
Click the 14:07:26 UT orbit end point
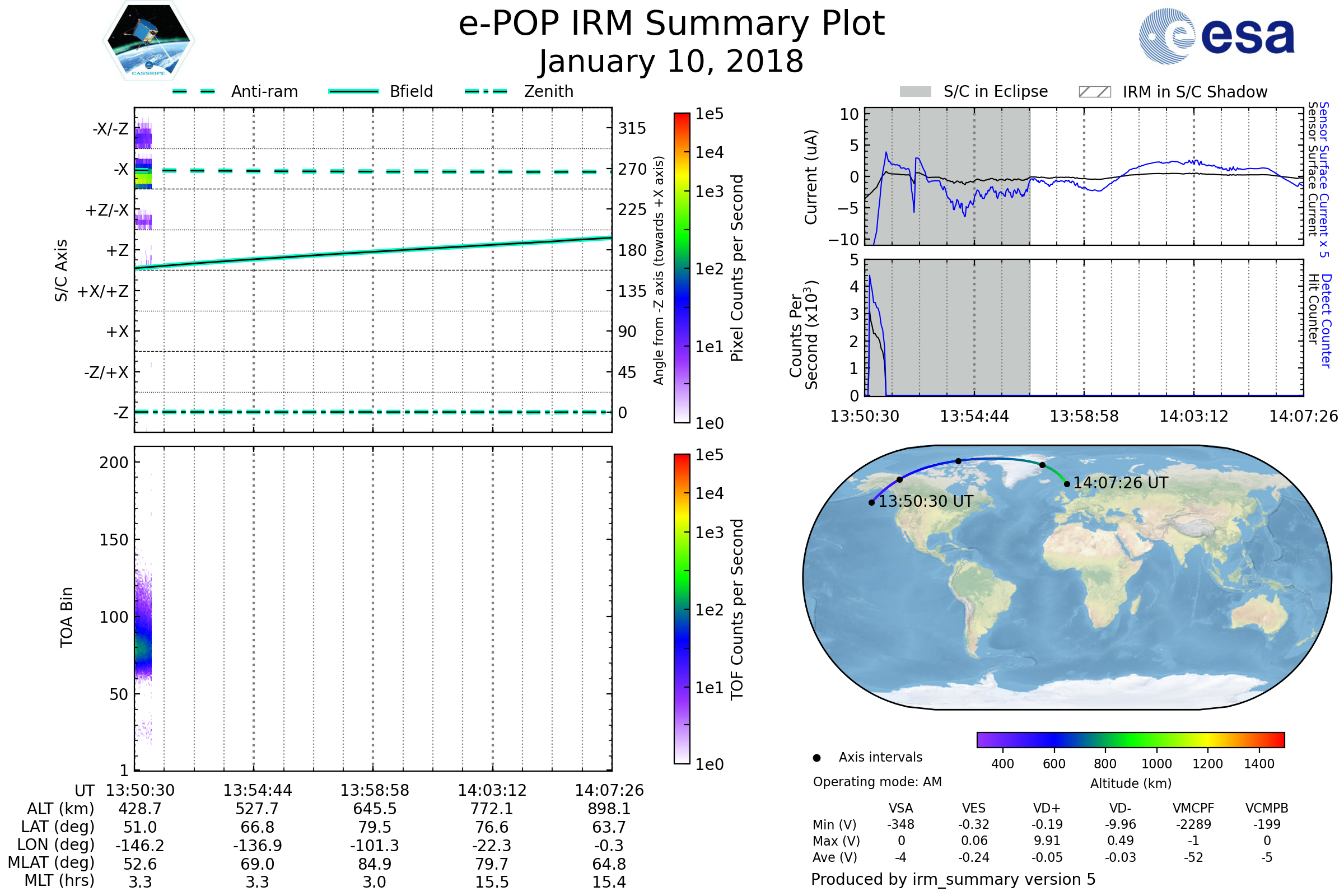pos(1067,484)
